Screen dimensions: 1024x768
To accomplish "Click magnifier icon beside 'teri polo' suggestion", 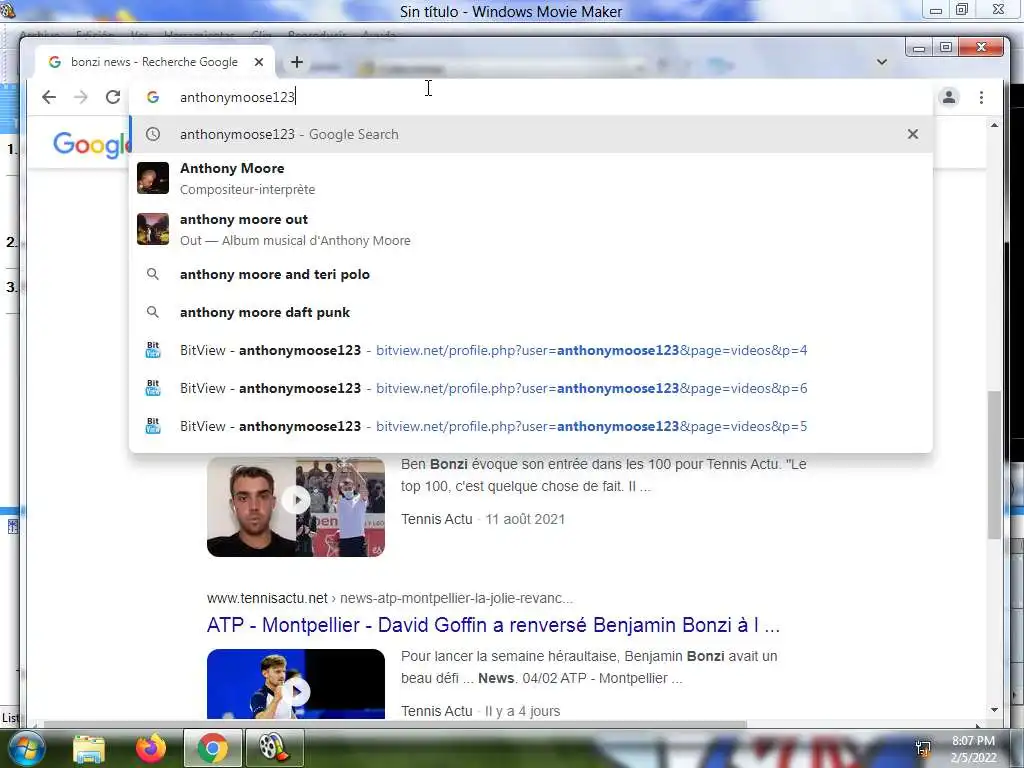I will coord(153,274).
